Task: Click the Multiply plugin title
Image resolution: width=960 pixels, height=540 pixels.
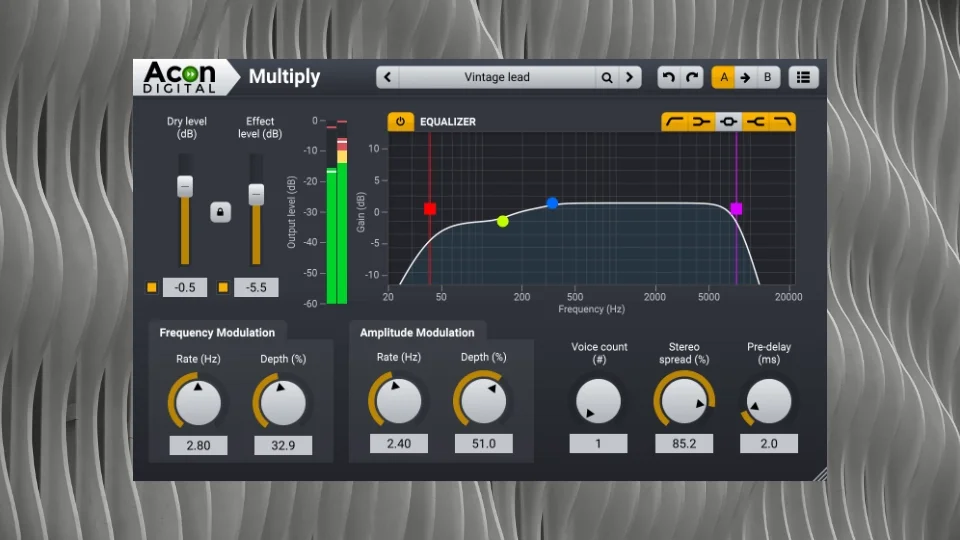Action: point(284,77)
